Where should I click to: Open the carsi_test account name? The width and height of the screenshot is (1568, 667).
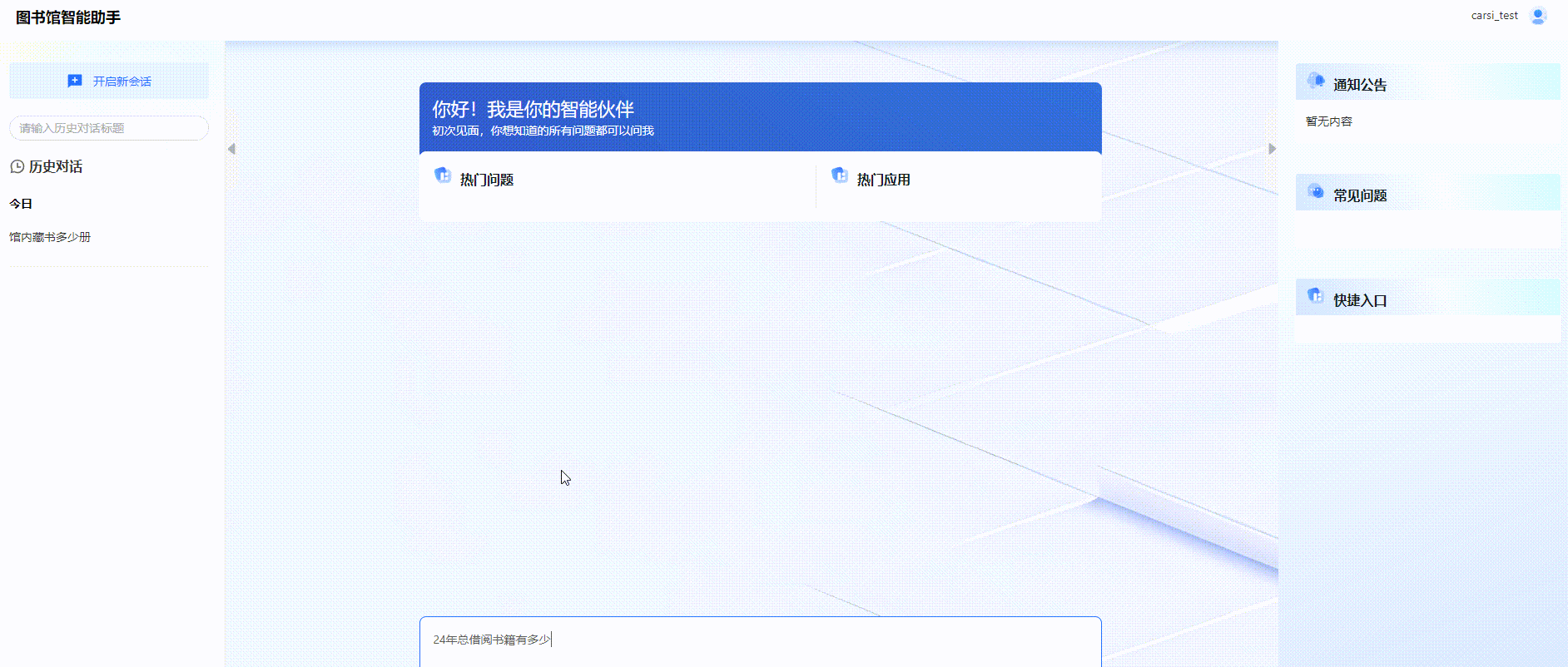click(1494, 16)
